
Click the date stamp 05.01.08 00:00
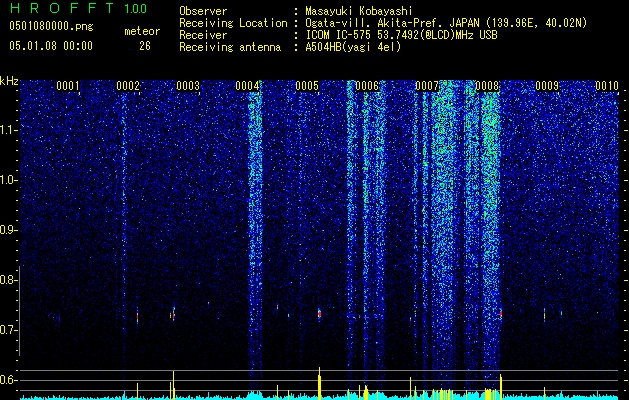tap(51, 46)
